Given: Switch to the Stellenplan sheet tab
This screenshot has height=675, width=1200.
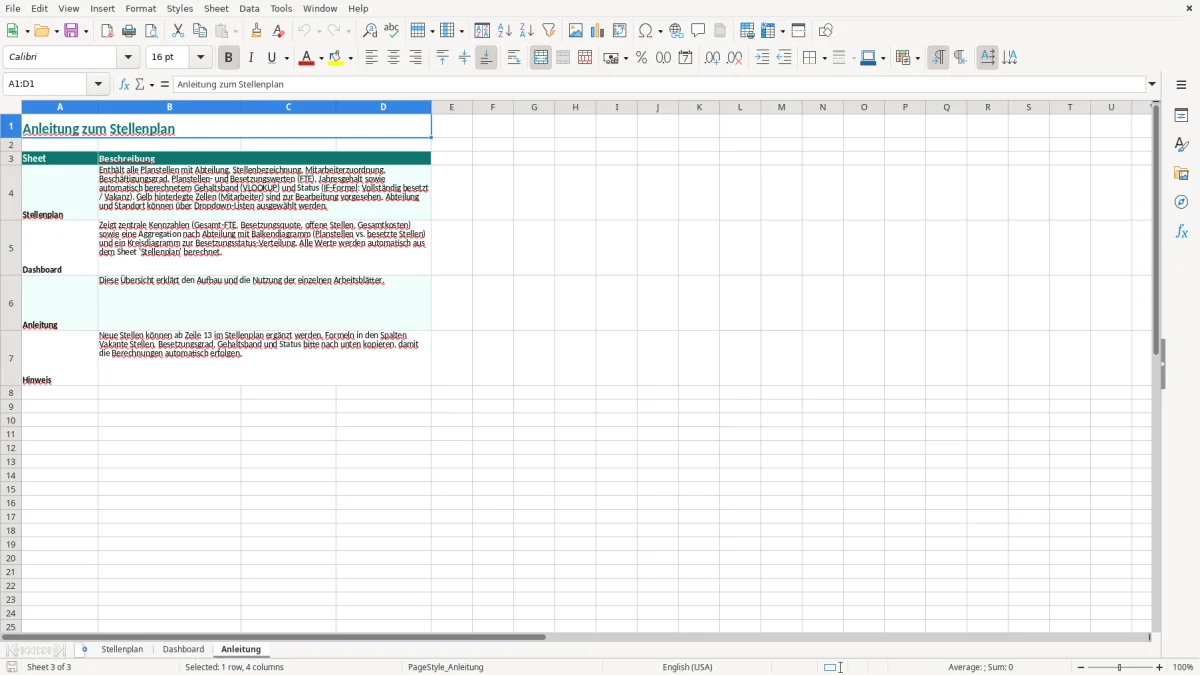Looking at the screenshot, I should [x=122, y=650].
